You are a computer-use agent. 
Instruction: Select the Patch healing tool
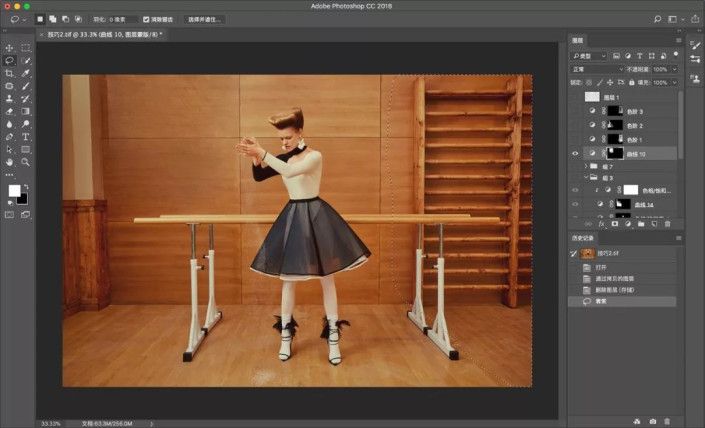point(9,86)
